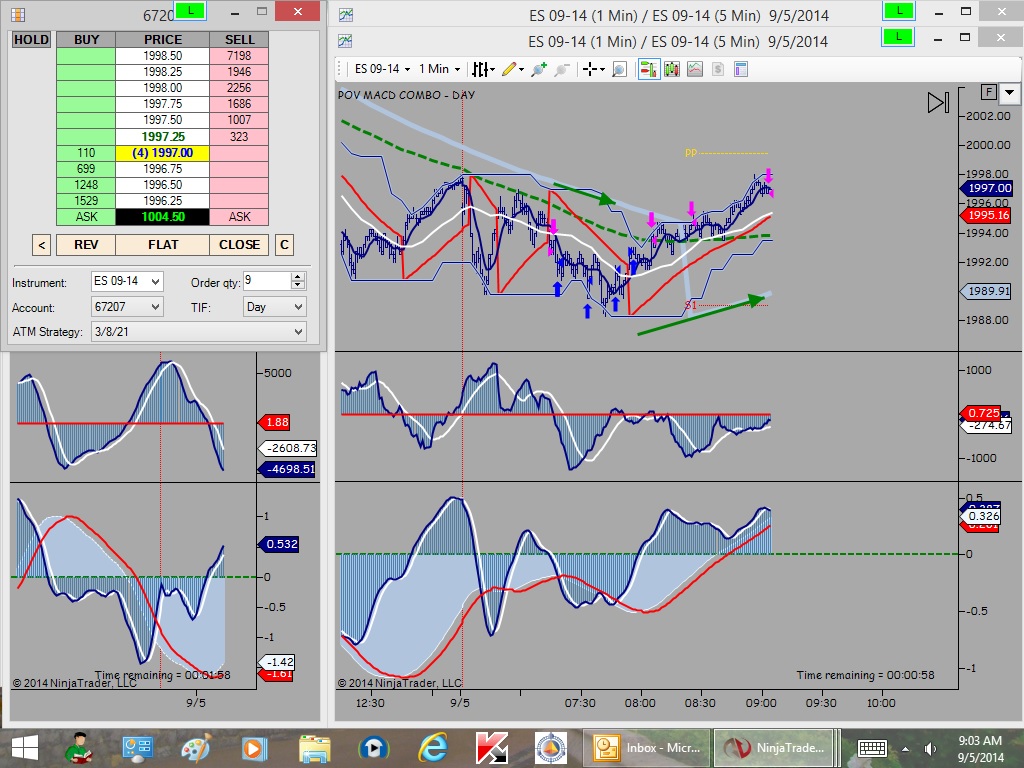This screenshot has width=1024, height=768.
Task: Click the green ASK buy cell
Action: [86, 217]
